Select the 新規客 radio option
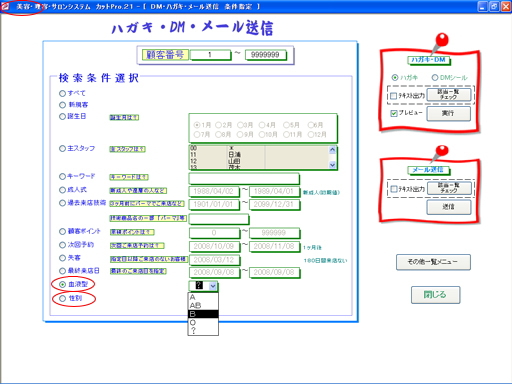Viewport: 512px width, 384px height. pos(62,105)
